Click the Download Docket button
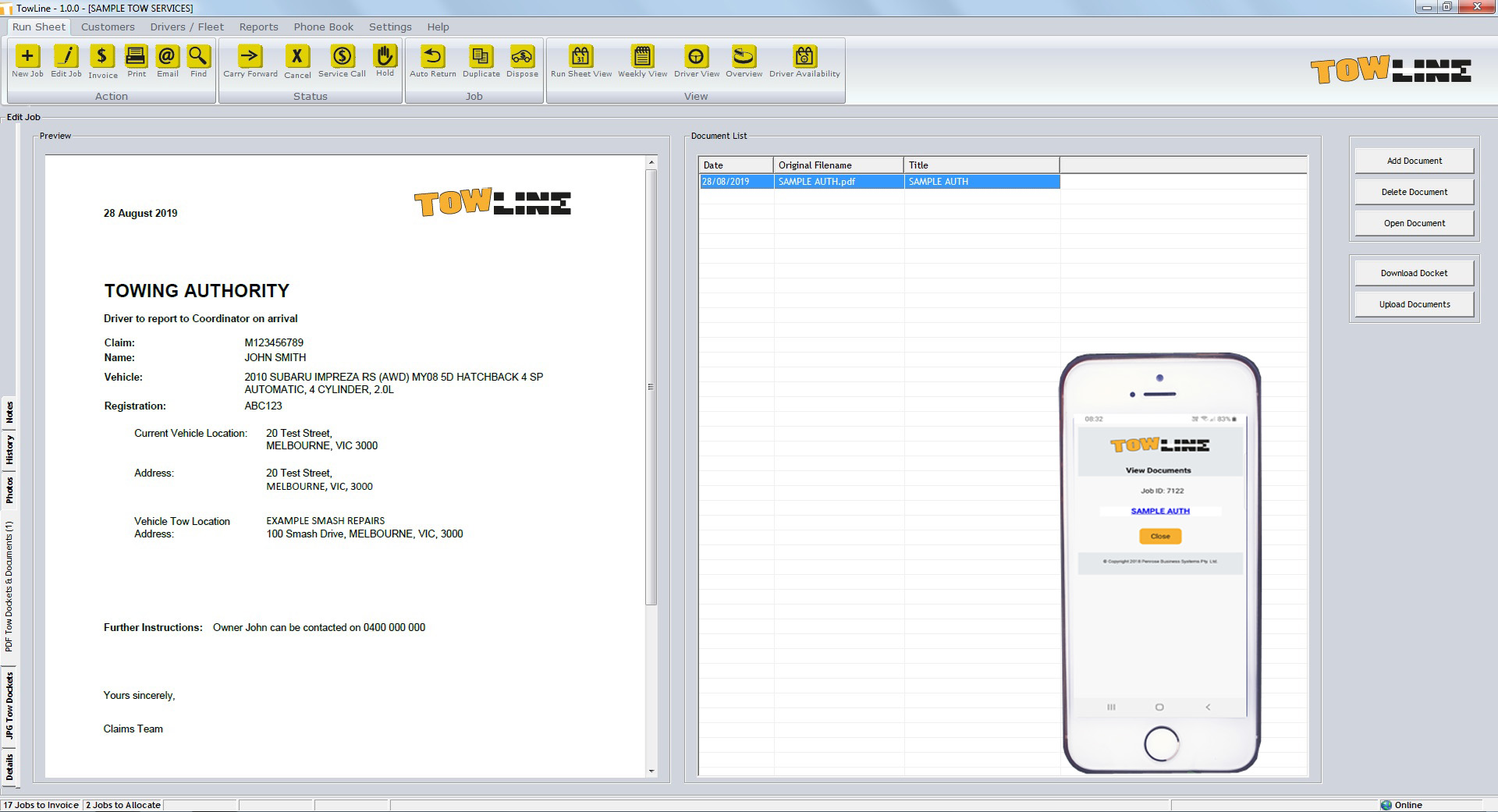1498x812 pixels. pyautogui.click(x=1414, y=273)
